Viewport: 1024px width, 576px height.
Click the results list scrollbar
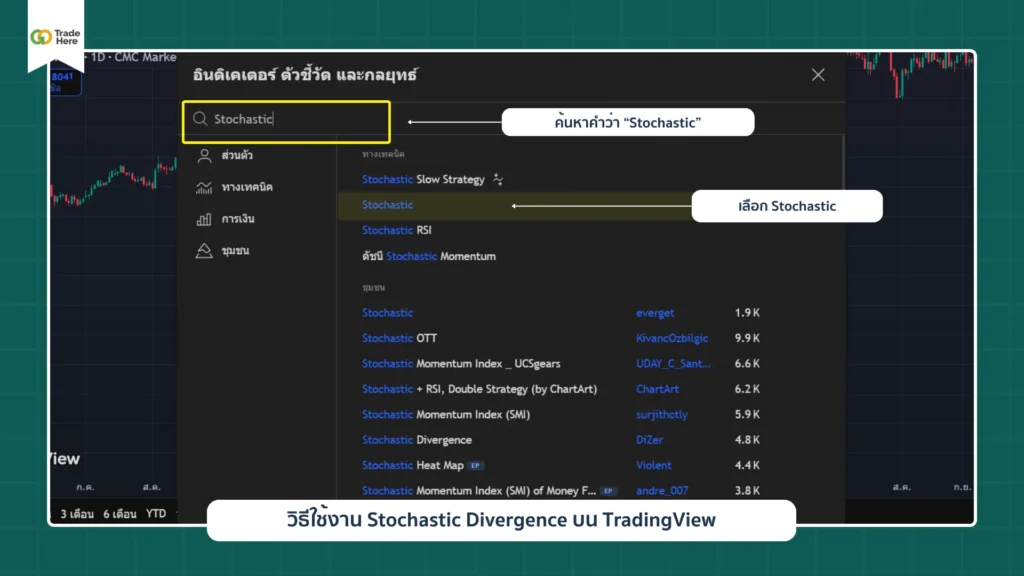pos(842,163)
